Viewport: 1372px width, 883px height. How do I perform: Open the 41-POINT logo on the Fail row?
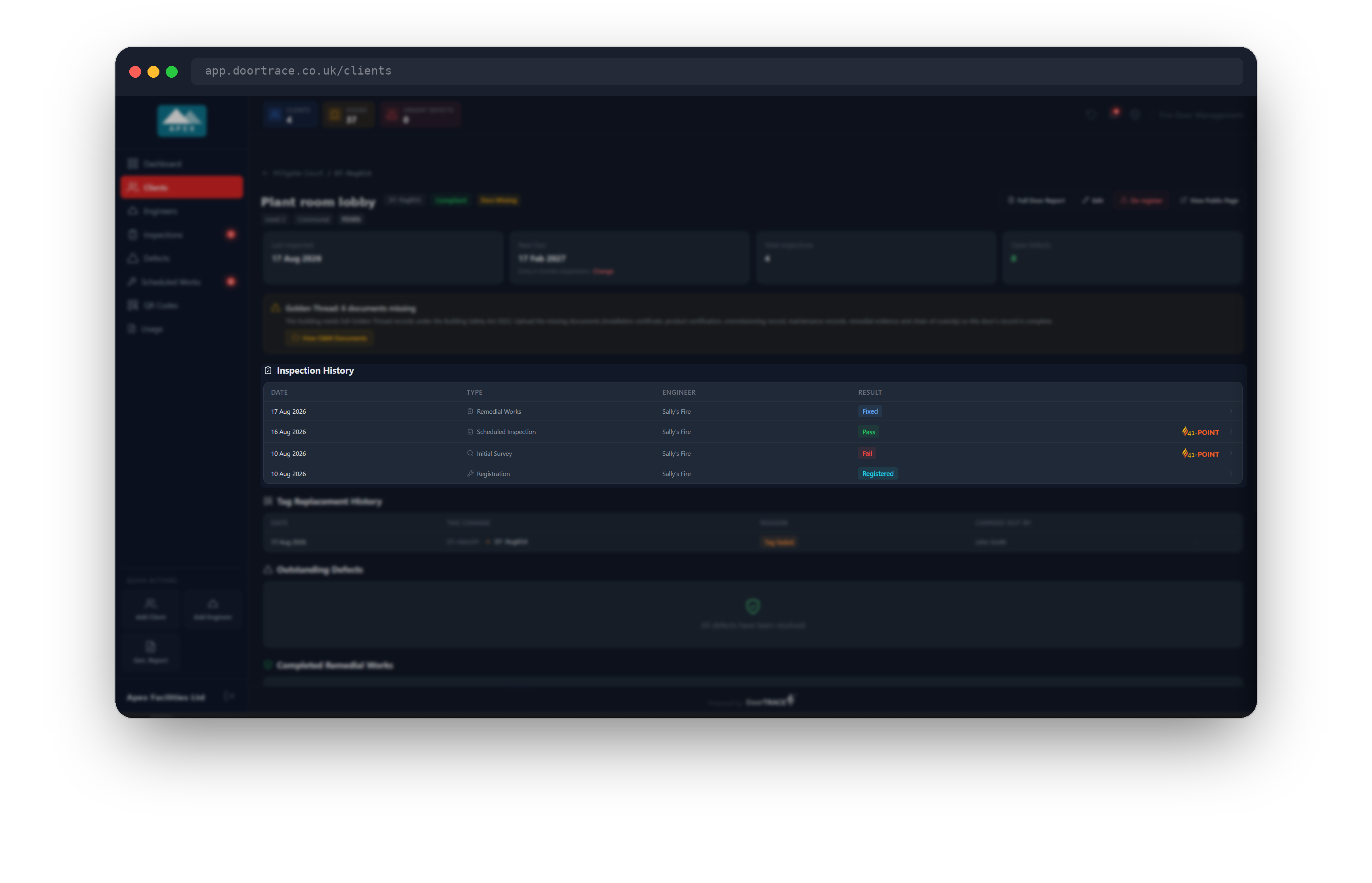click(1200, 453)
